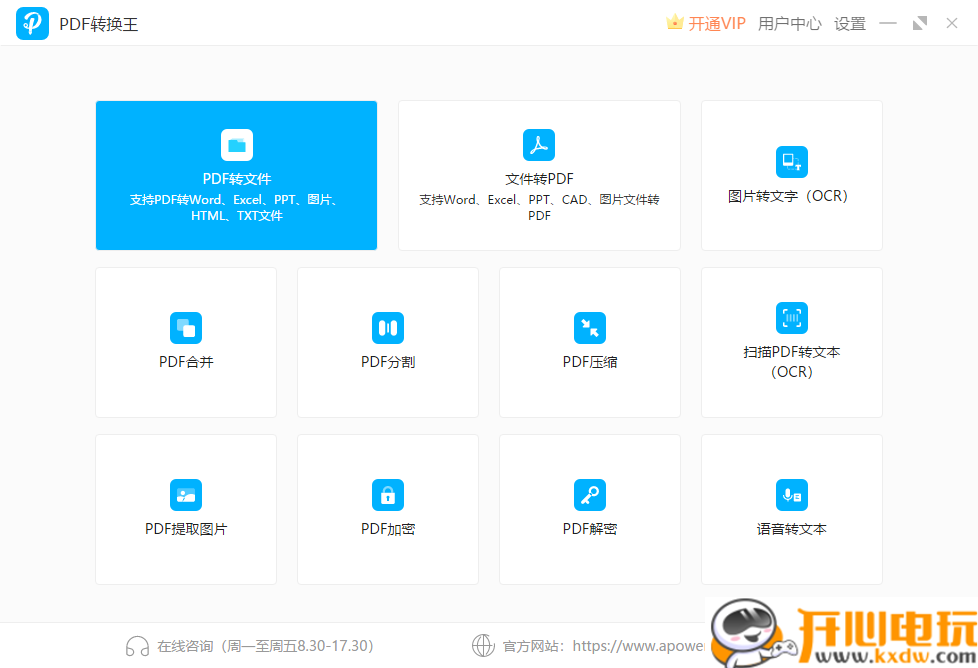Open the 文件转PDF tool

539,175
